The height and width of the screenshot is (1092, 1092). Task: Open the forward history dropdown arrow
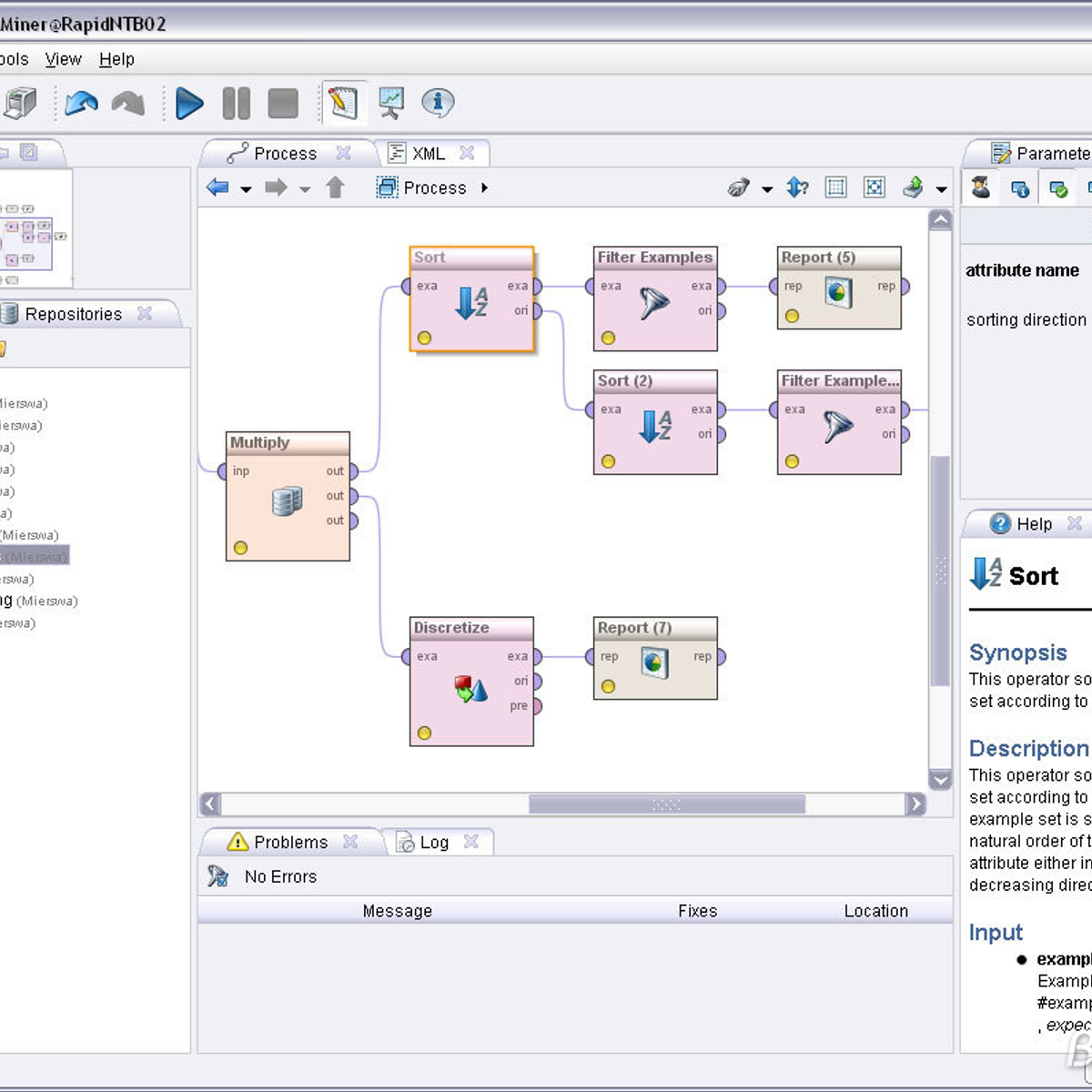click(305, 189)
